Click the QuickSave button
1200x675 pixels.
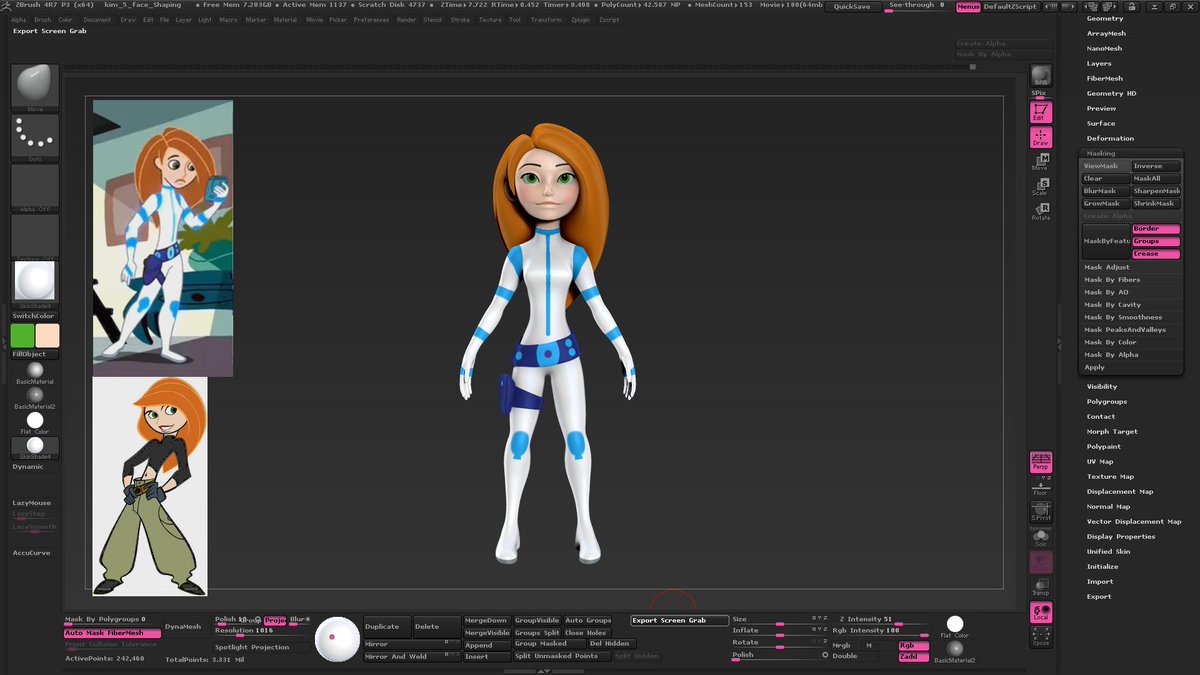(x=853, y=6)
